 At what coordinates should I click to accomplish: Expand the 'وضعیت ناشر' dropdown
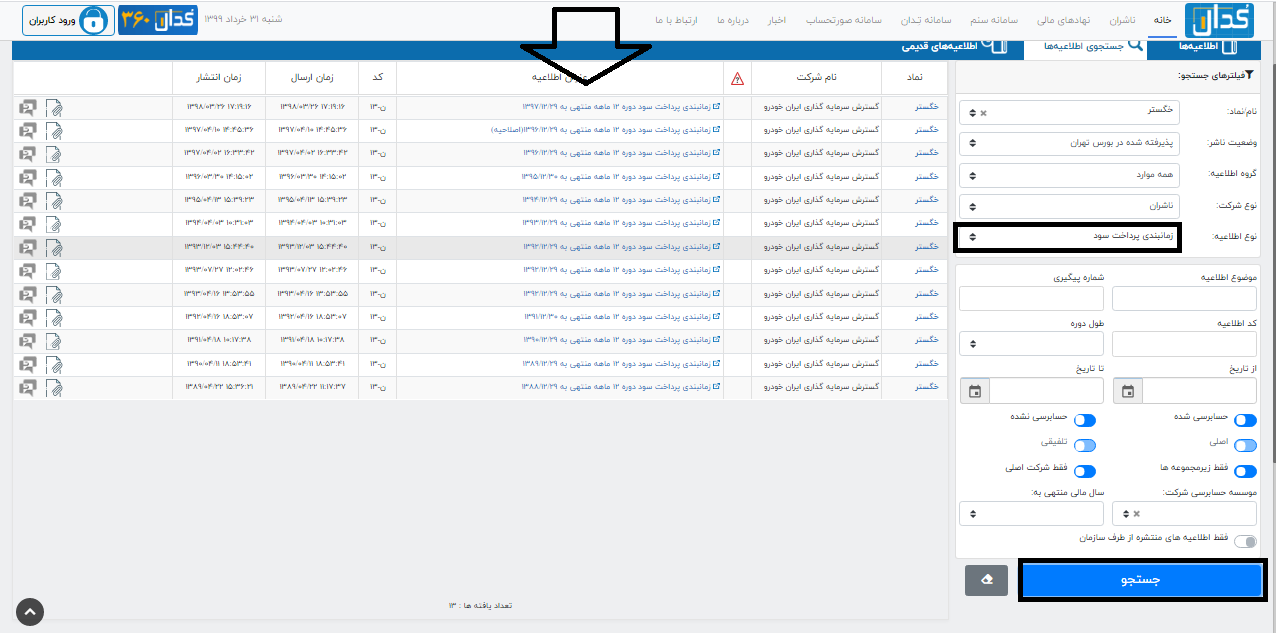click(x=1068, y=143)
